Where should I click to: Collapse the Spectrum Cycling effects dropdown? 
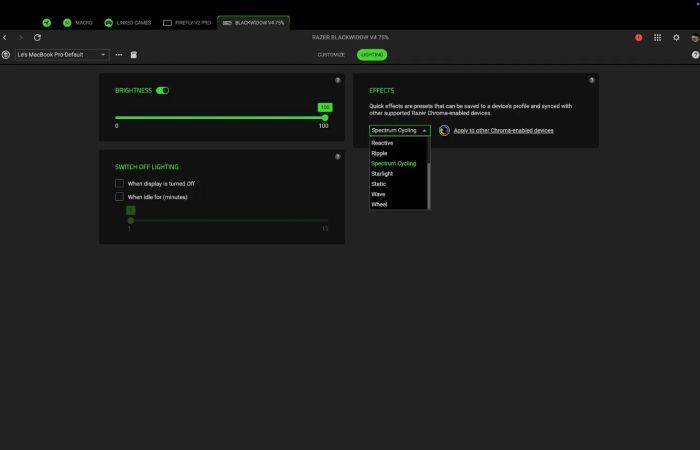(400, 130)
